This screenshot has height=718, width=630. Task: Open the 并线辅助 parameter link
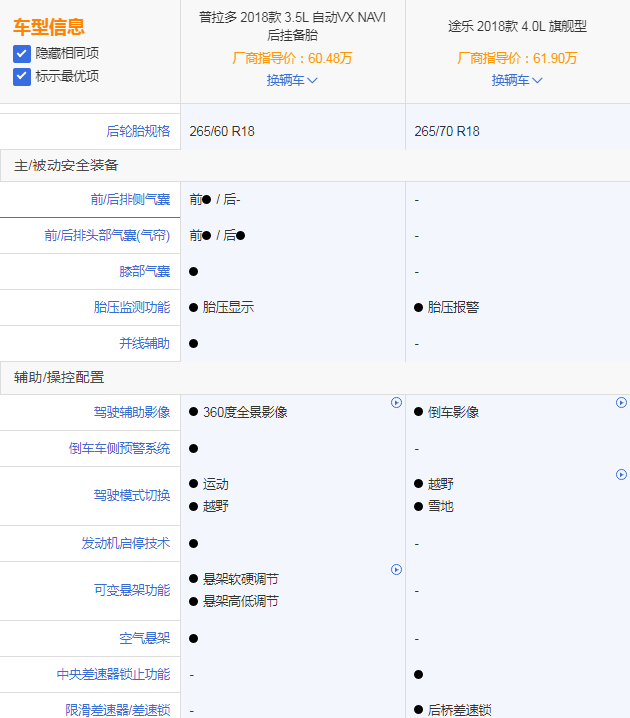(x=145, y=343)
